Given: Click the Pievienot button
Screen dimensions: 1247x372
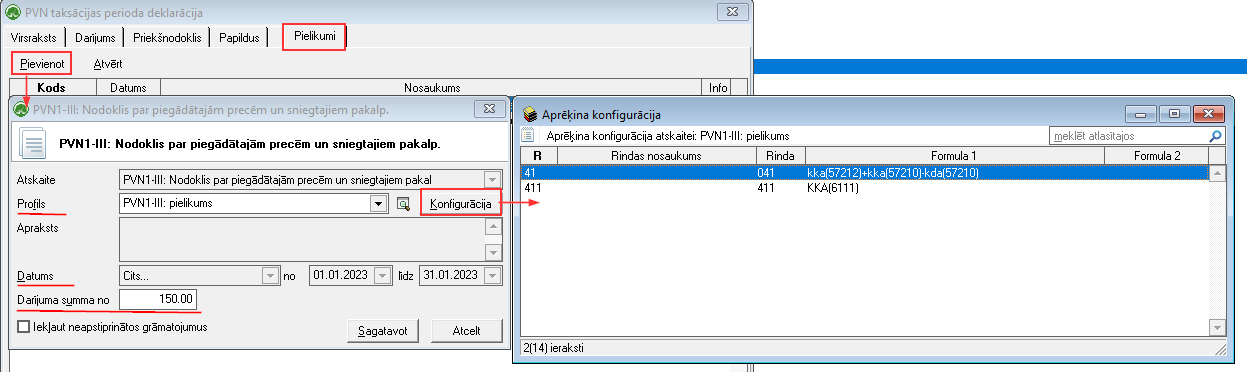Looking at the screenshot, I should point(42,64).
